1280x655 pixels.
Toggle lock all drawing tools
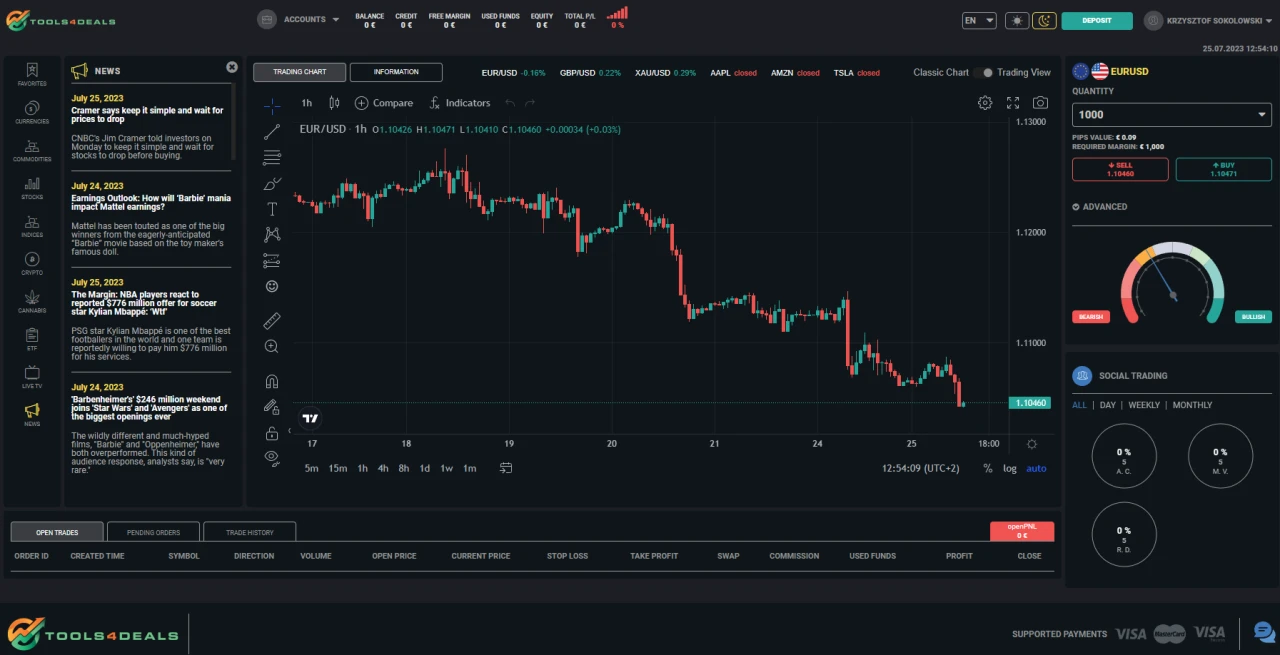(272, 433)
